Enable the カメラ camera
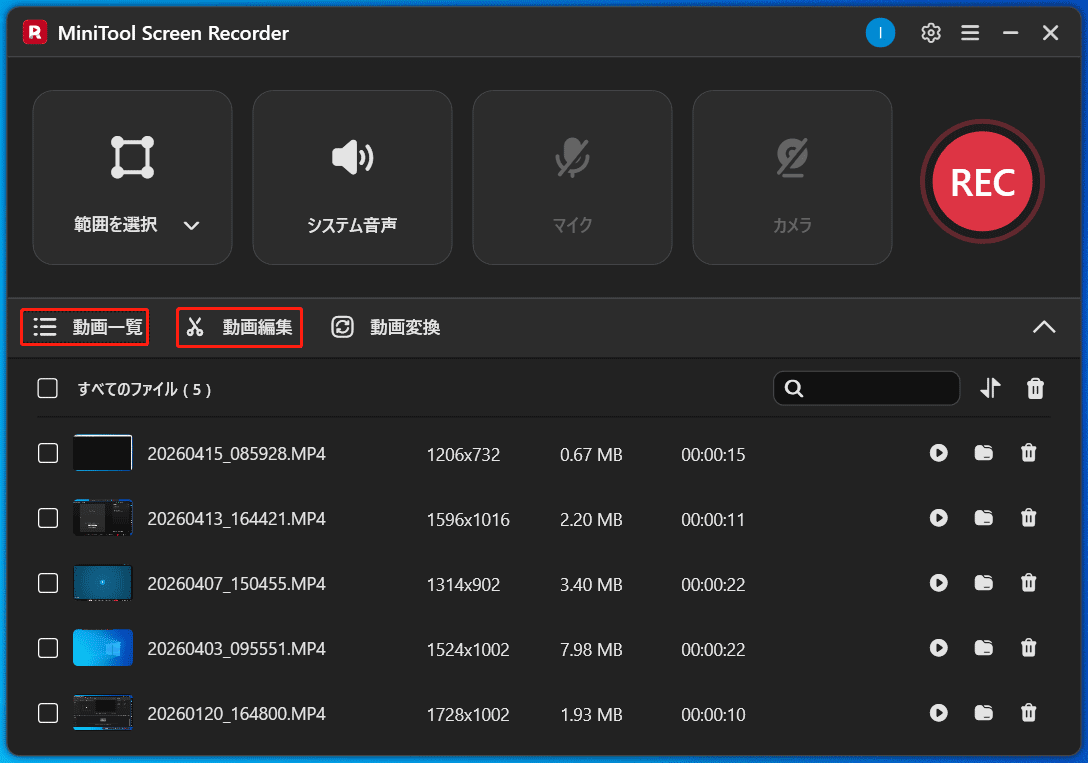The image size is (1088, 763). 792,178
